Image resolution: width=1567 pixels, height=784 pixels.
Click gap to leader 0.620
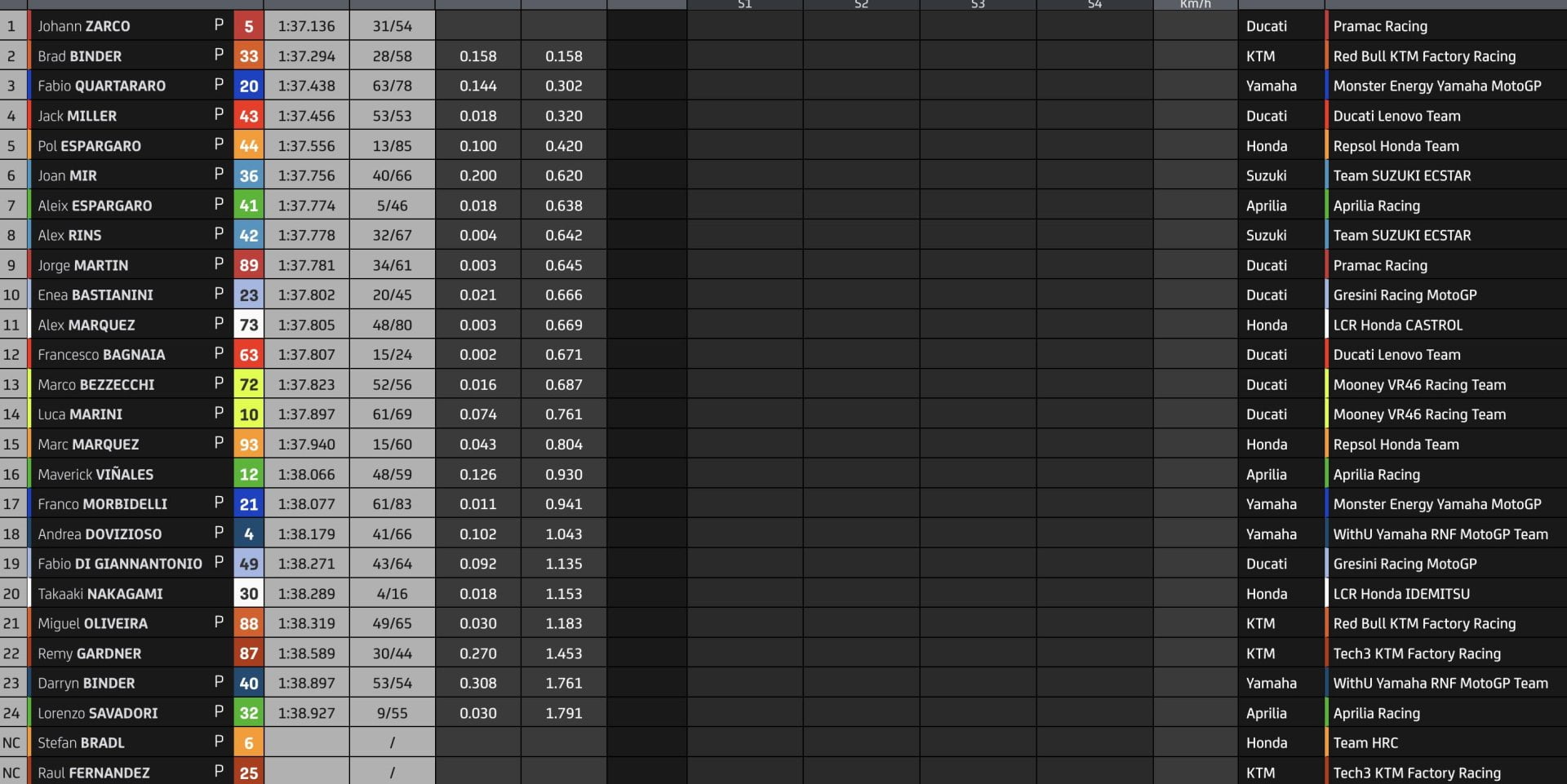564,175
